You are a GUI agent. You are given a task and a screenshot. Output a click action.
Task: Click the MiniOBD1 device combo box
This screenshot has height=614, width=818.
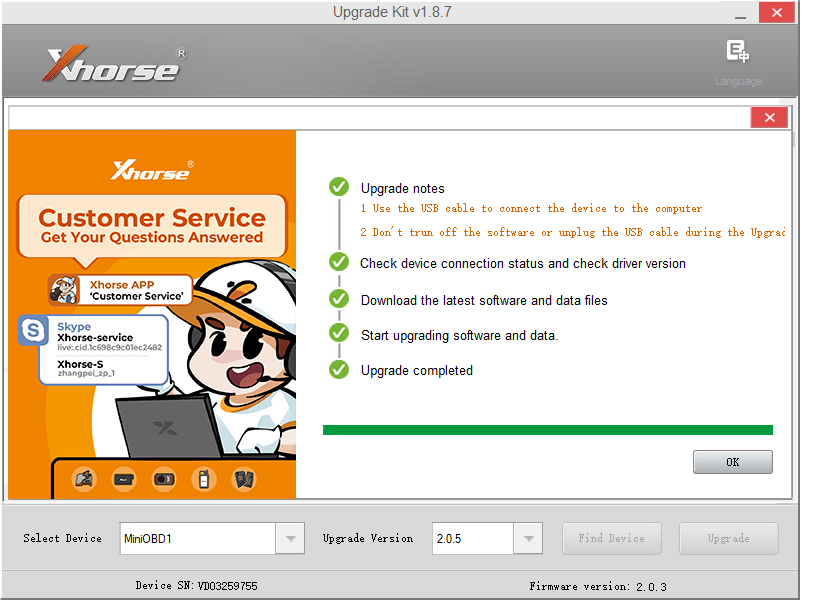(x=197, y=539)
